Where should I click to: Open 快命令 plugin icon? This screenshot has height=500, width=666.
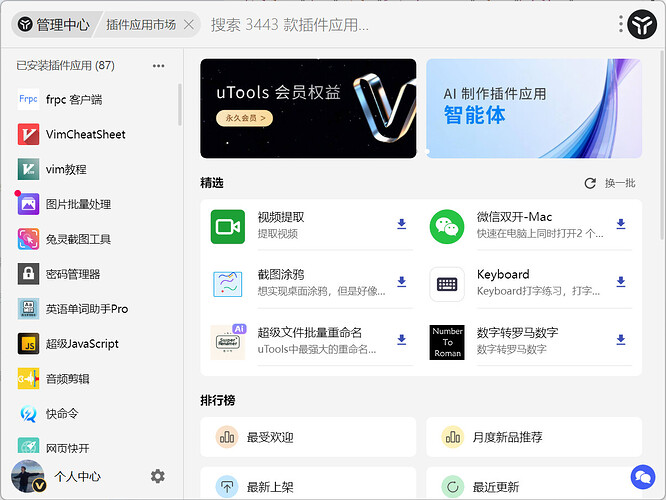[x=28, y=413]
